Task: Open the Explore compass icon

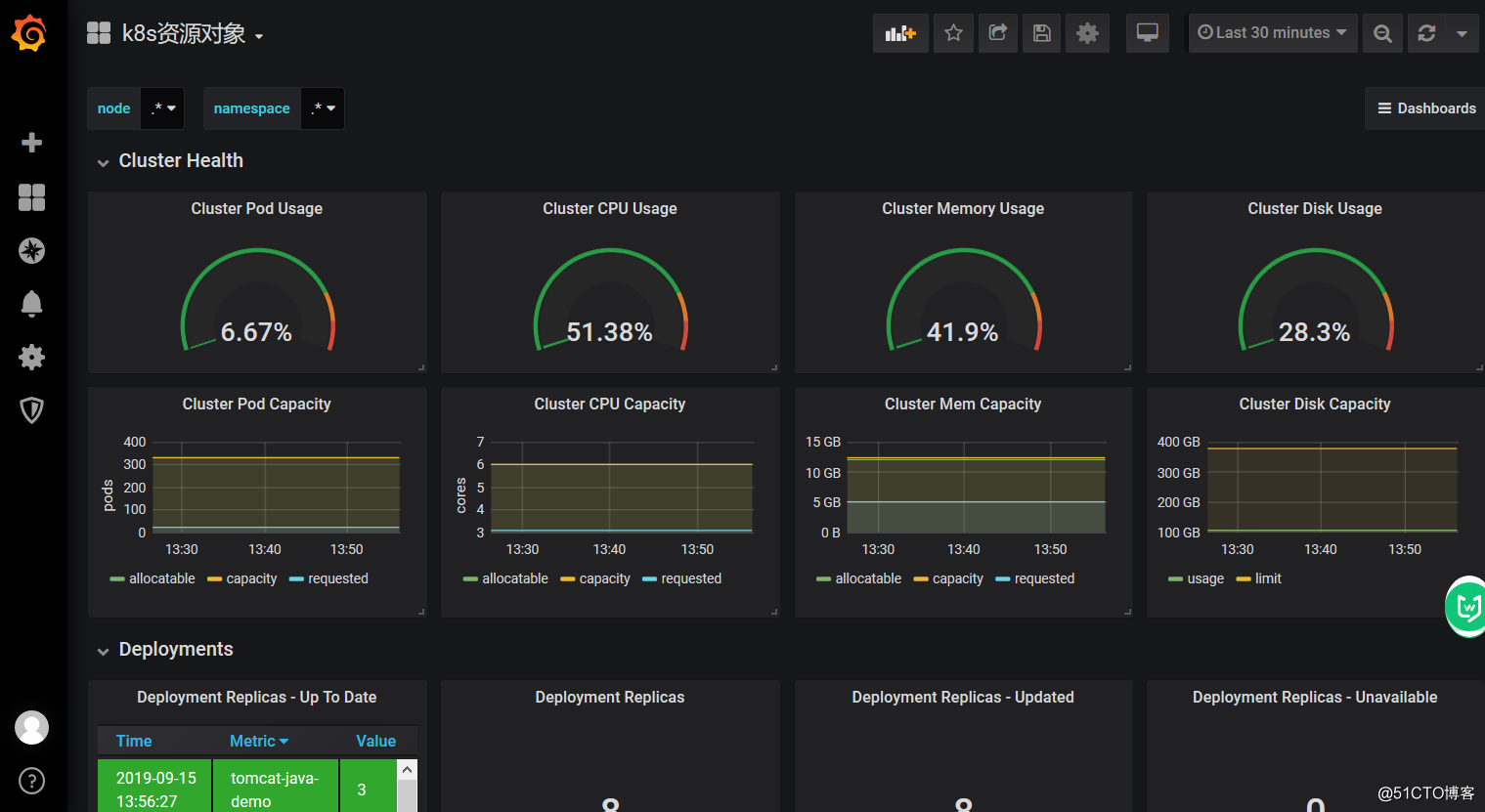Action: [31, 251]
